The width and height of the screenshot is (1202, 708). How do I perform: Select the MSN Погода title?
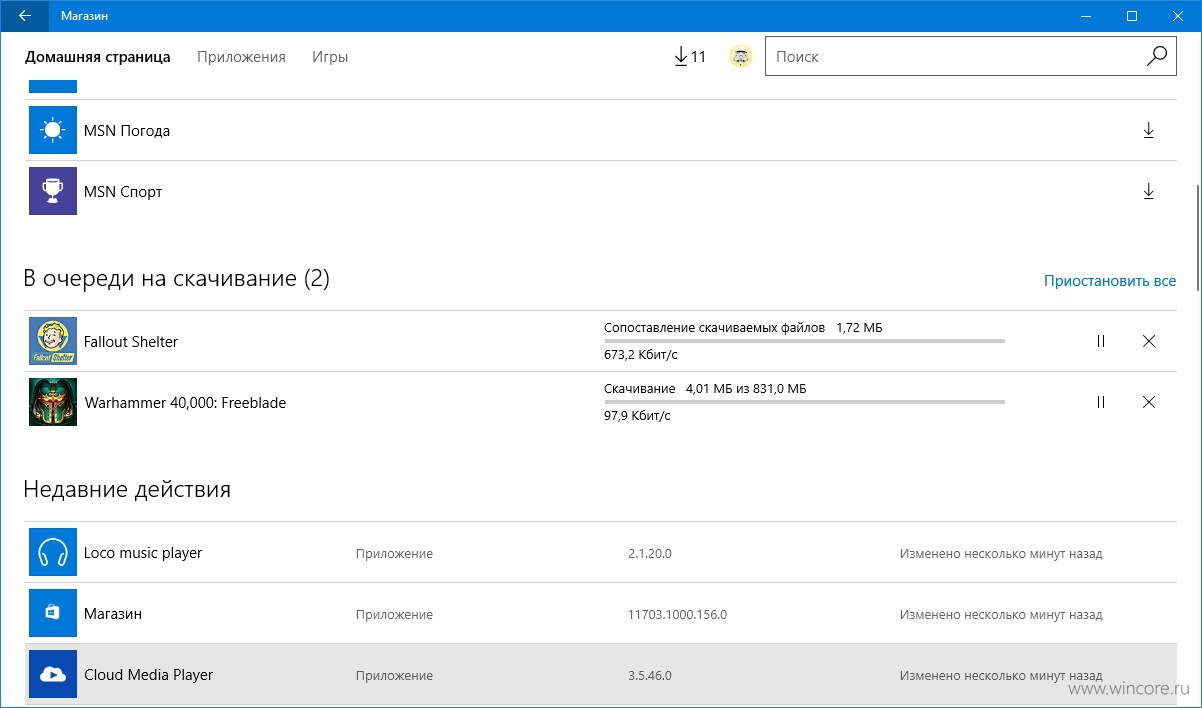pos(127,131)
